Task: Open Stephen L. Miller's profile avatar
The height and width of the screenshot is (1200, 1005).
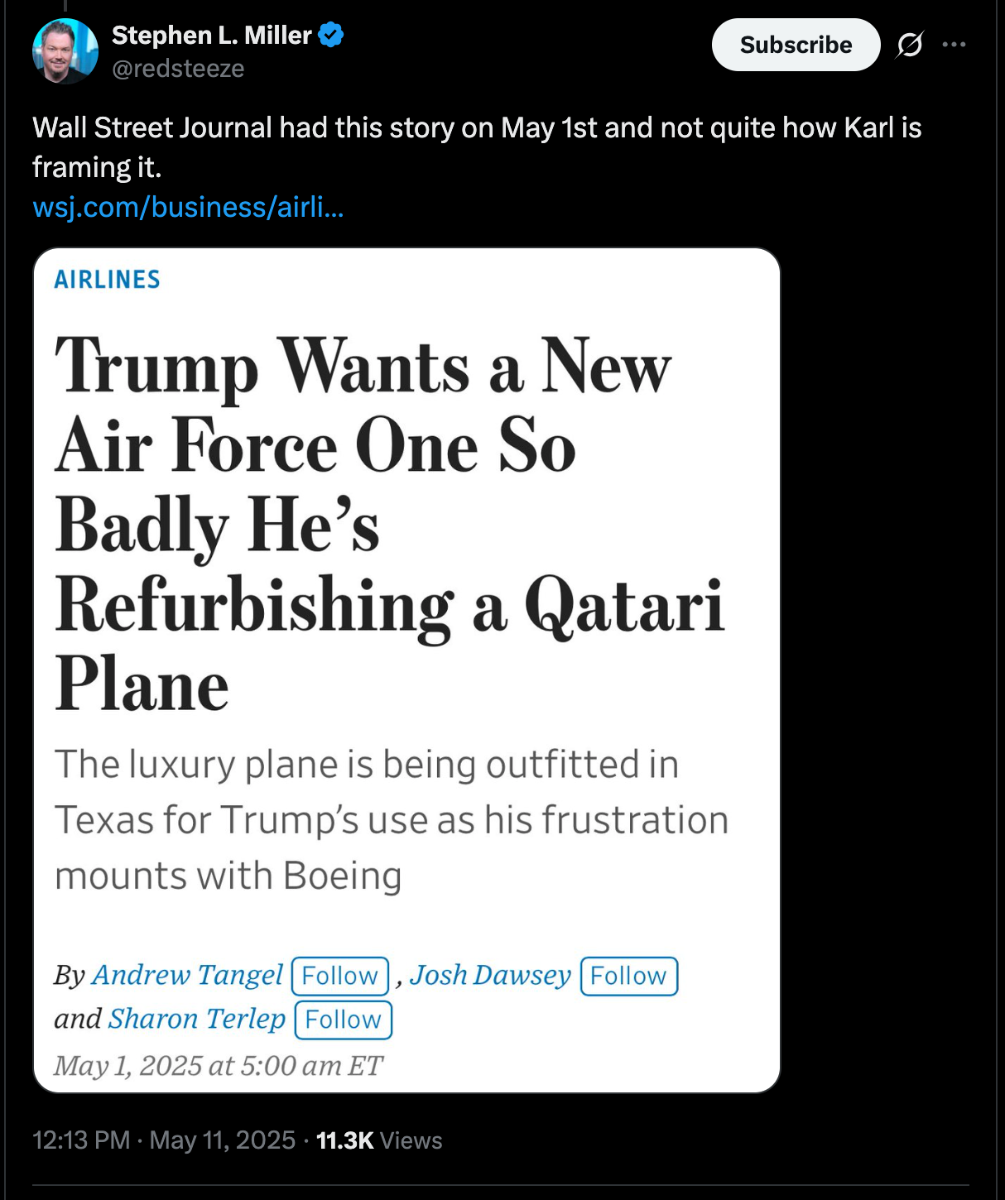Action: click(x=66, y=51)
